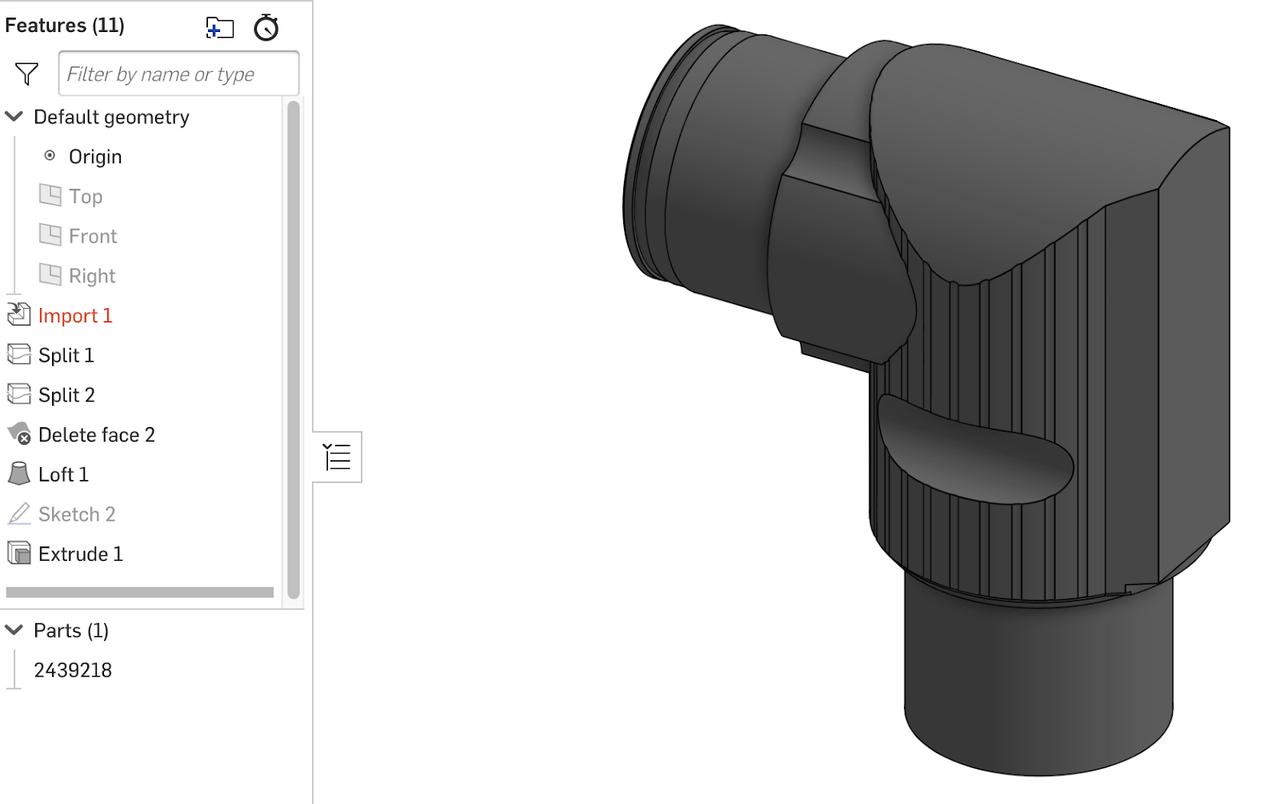
Task: Click the Split 1 feature icon
Action: click(x=19, y=355)
